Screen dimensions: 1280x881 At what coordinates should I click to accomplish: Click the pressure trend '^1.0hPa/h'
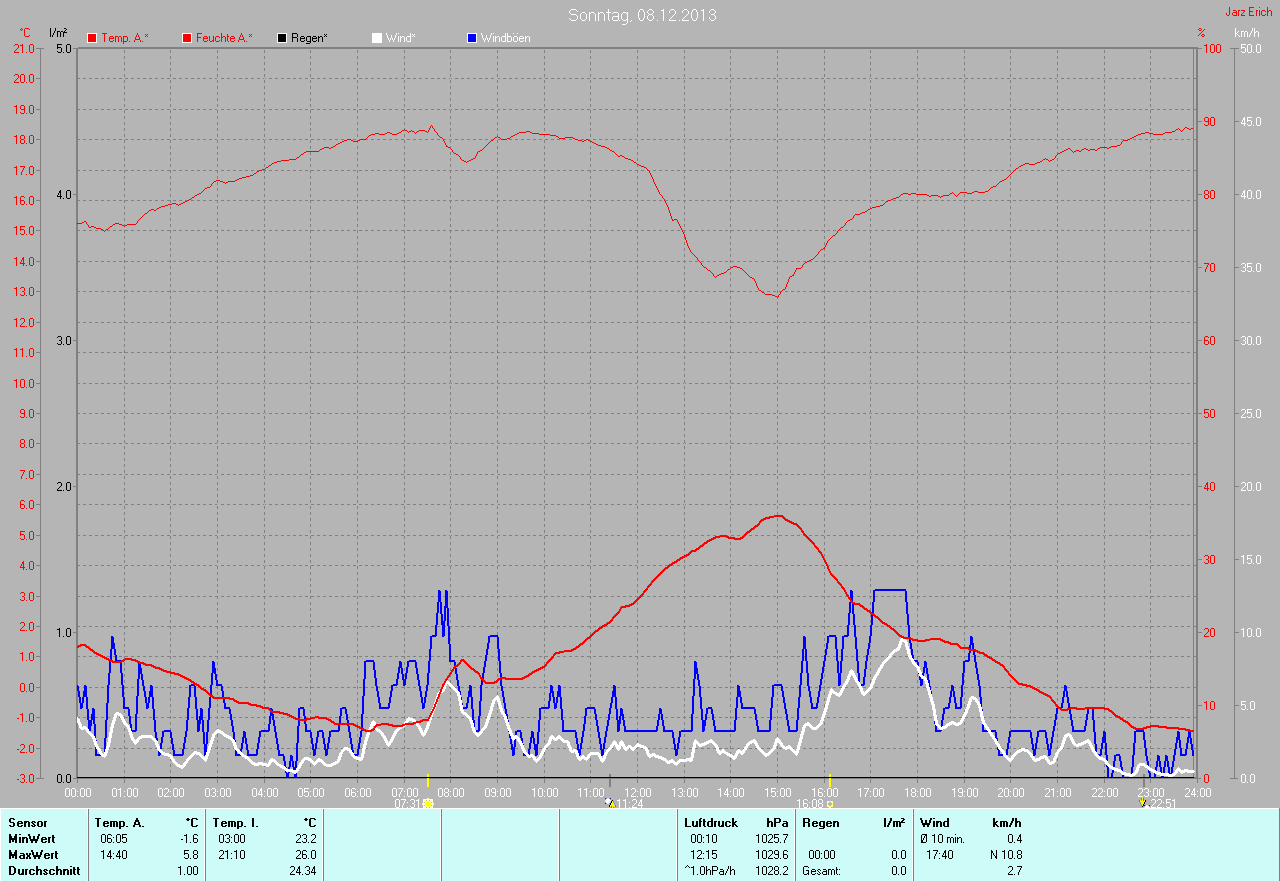pyautogui.click(x=709, y=871)
